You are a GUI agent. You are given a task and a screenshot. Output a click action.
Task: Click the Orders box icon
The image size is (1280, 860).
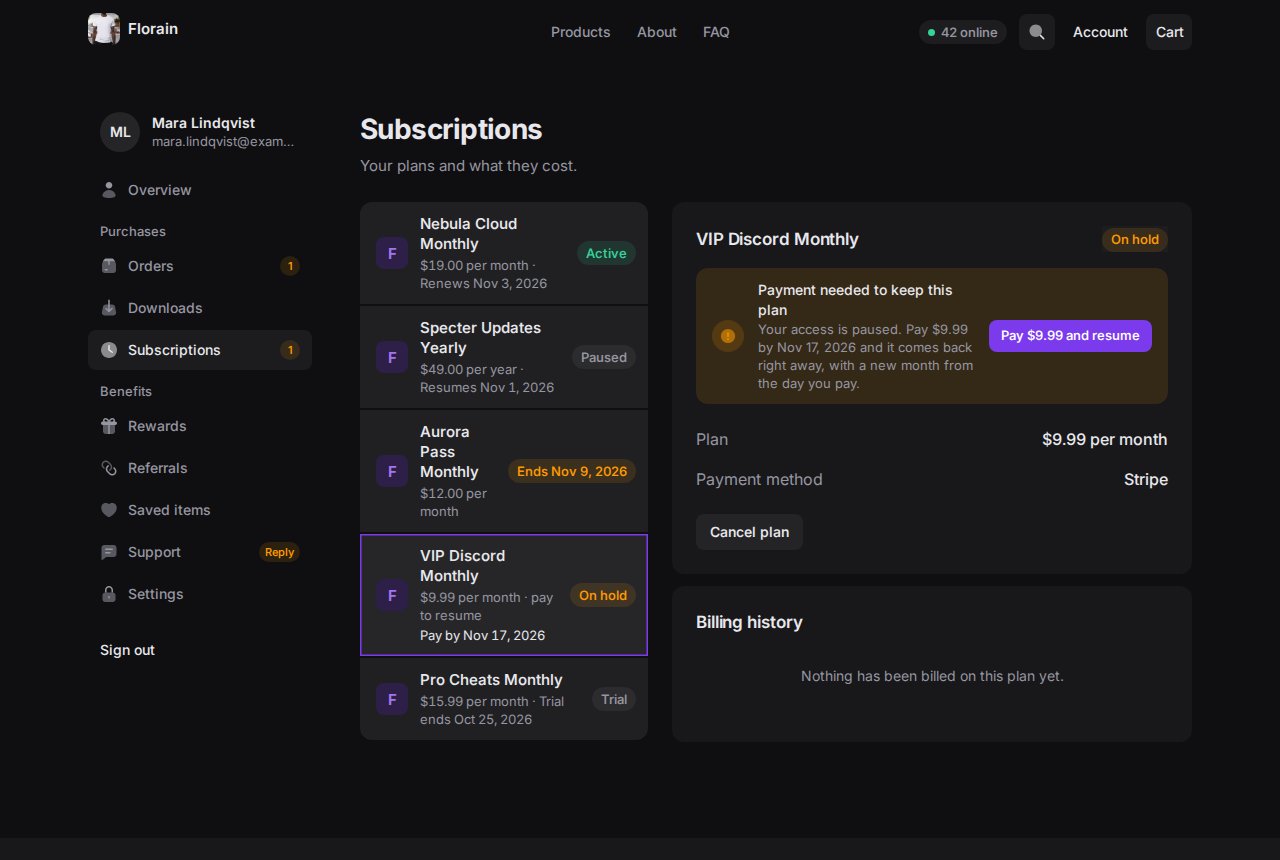coord(109,266)
